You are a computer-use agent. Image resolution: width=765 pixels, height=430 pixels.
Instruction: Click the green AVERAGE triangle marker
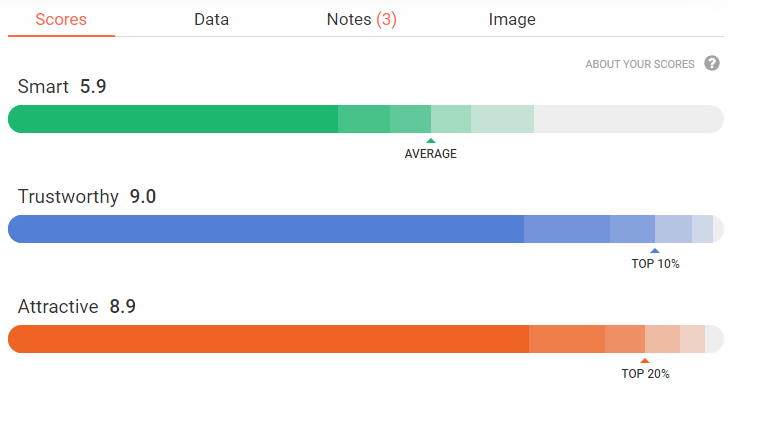pyautogui.click(x=430, y=141)
